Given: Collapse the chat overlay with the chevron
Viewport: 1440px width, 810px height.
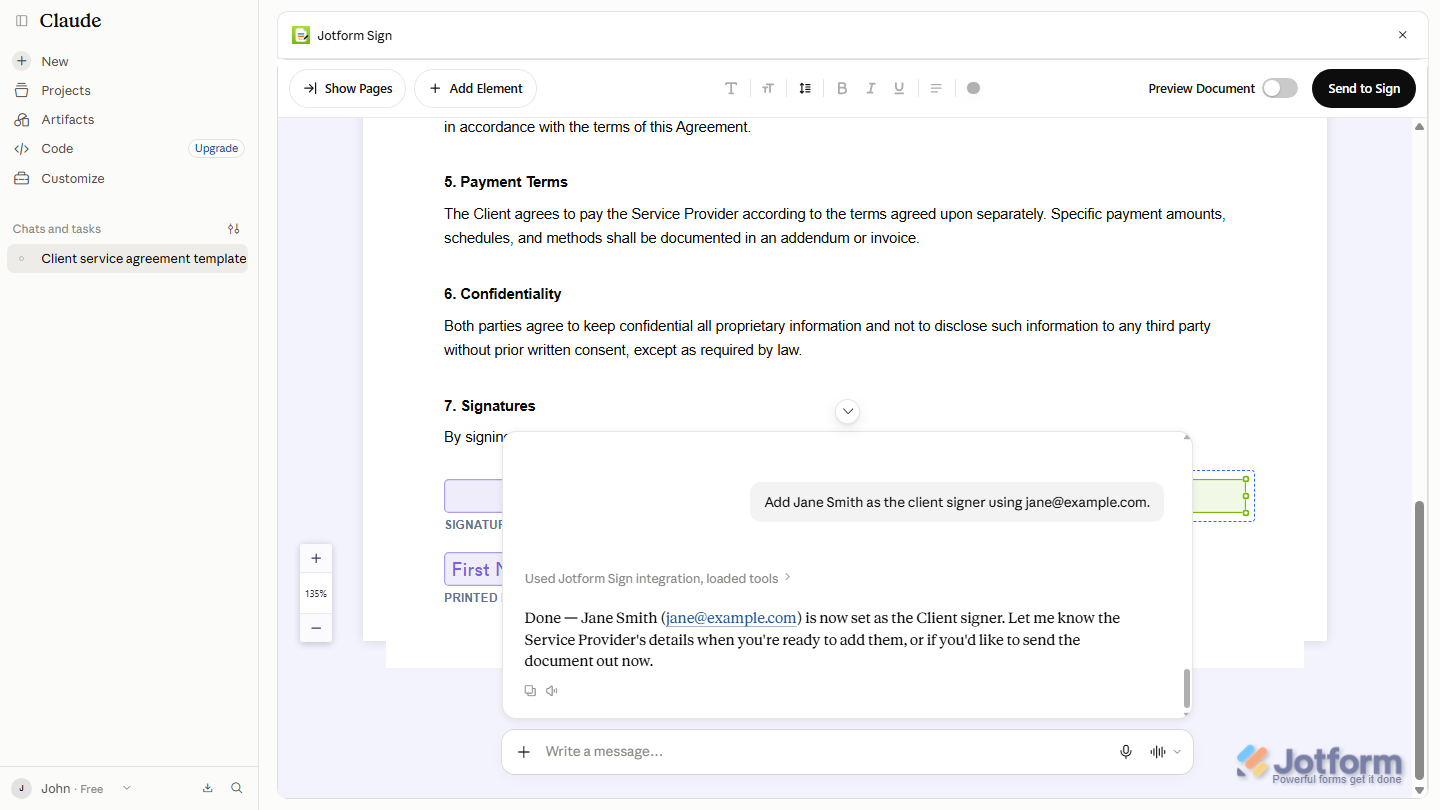Looking at the screenshot, I should click(848, 411).
